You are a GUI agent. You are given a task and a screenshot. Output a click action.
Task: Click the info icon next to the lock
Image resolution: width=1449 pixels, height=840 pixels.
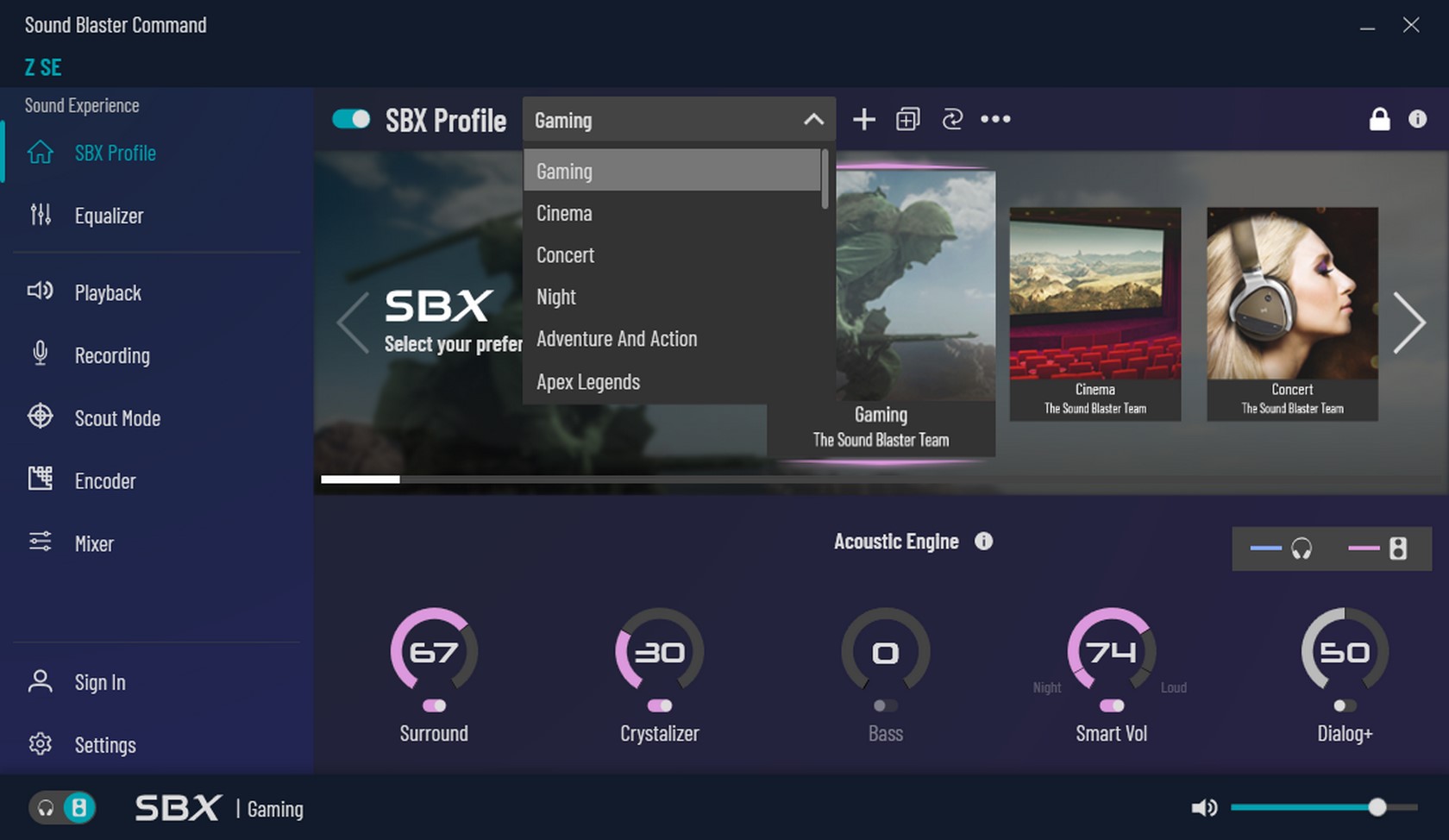click(x=1418, y=119)
